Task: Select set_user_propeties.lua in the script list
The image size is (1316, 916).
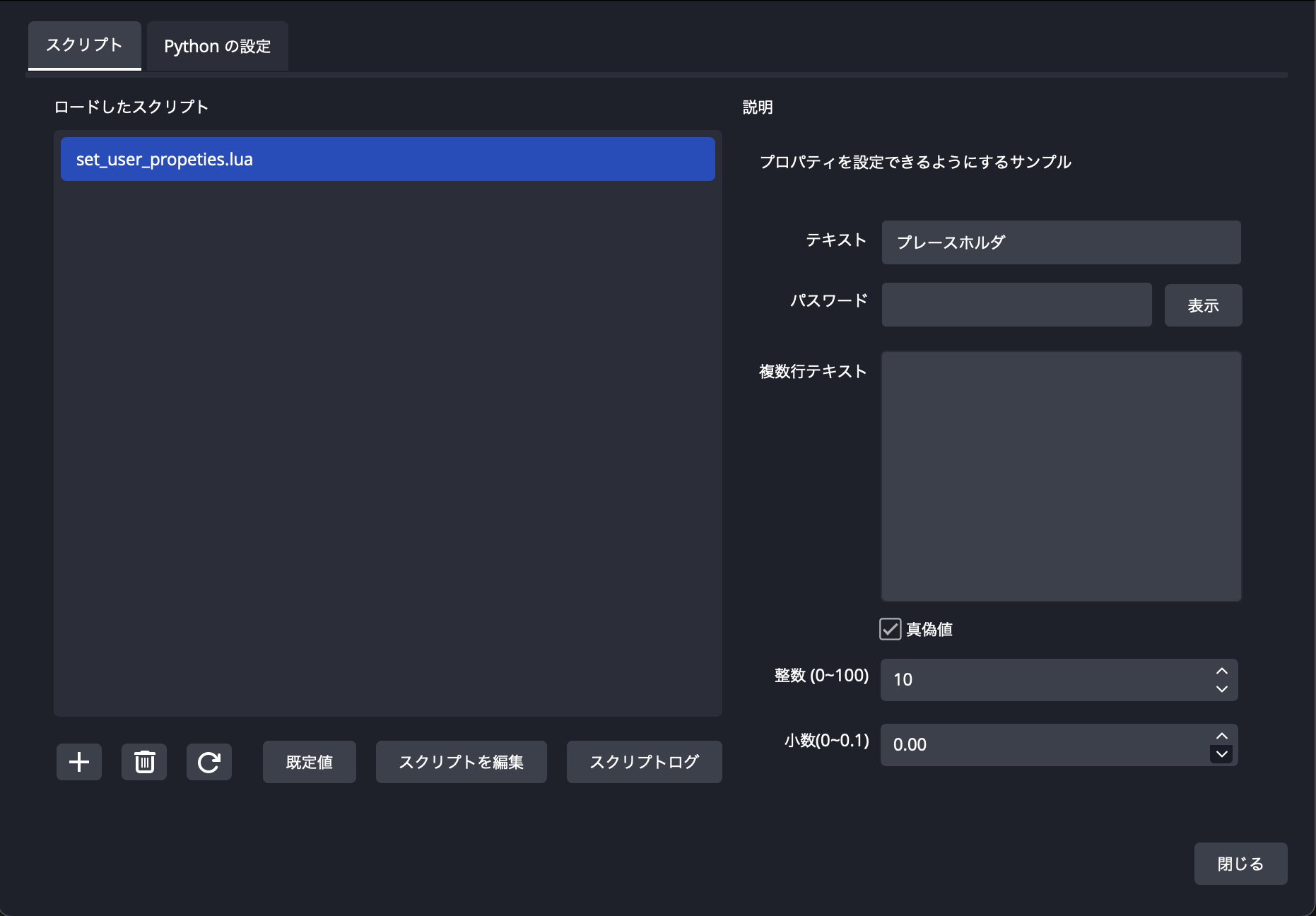Action: point(387,159)
